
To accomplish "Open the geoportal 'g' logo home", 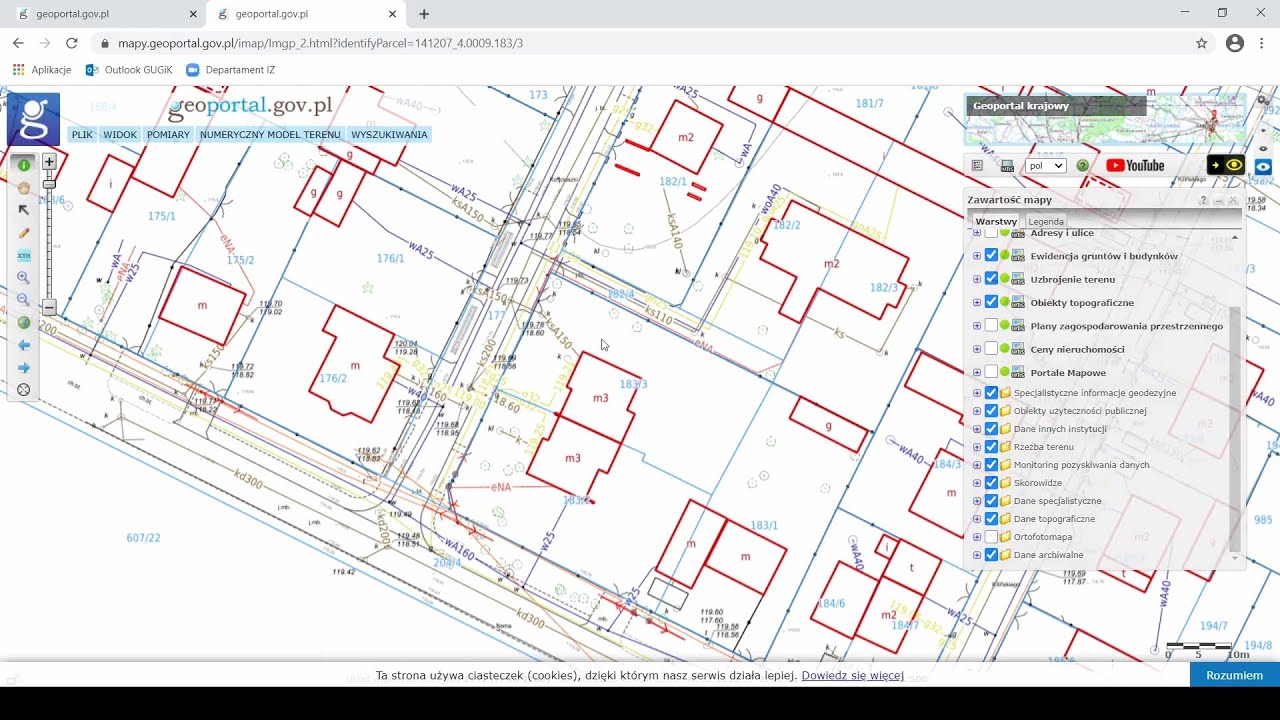I will pos(34,119).
